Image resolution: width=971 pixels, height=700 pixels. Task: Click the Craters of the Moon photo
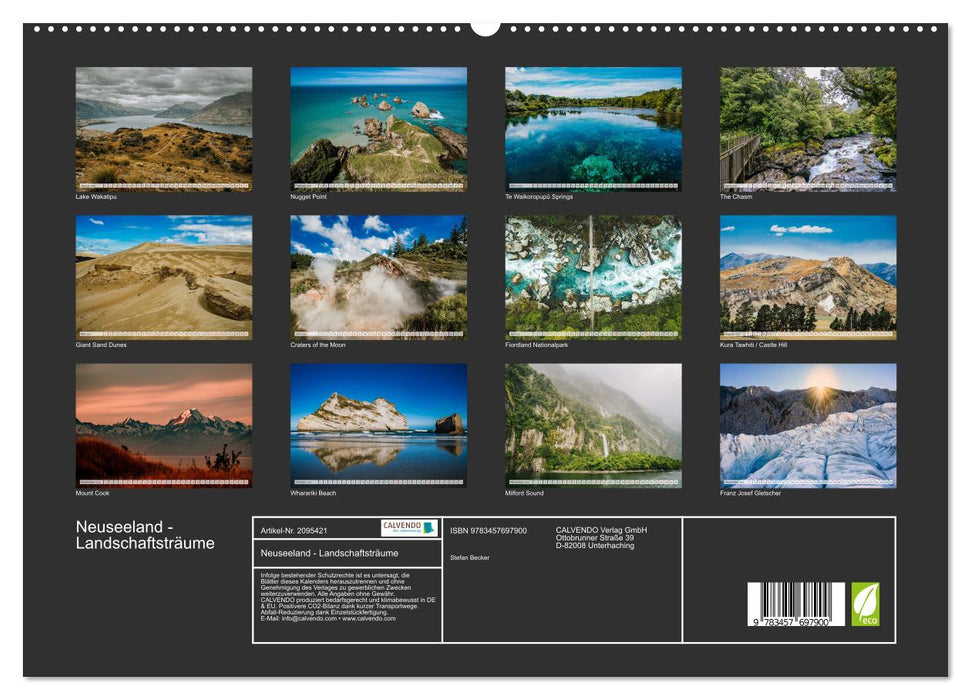click(378, 272)
